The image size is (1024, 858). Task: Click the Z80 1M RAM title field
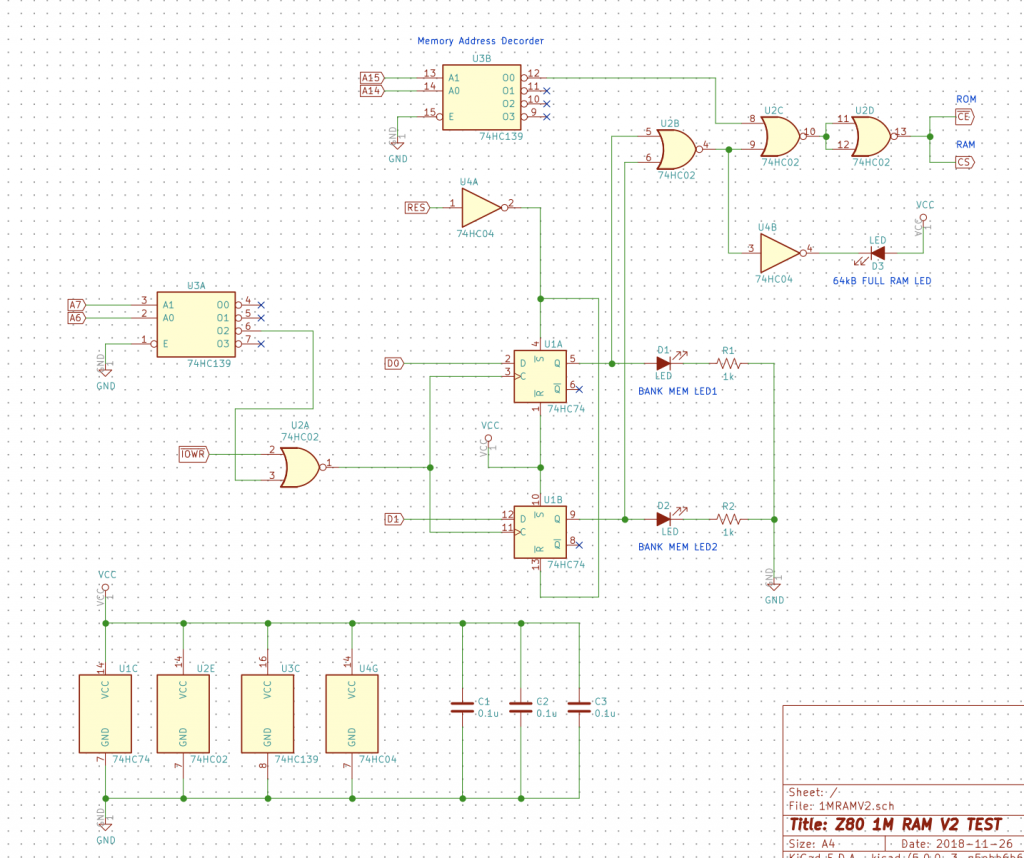[x=895, y=825]
